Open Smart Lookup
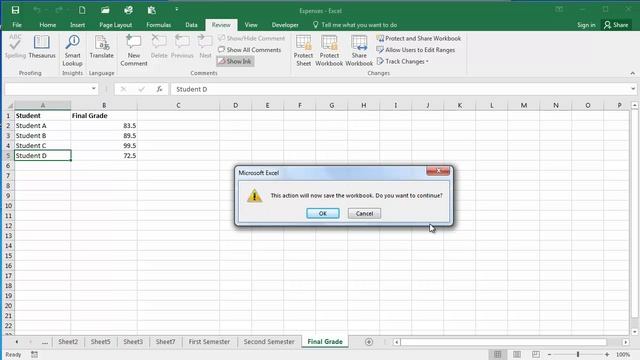The height and width of the screenshot is (360, 640). point(72,50)
